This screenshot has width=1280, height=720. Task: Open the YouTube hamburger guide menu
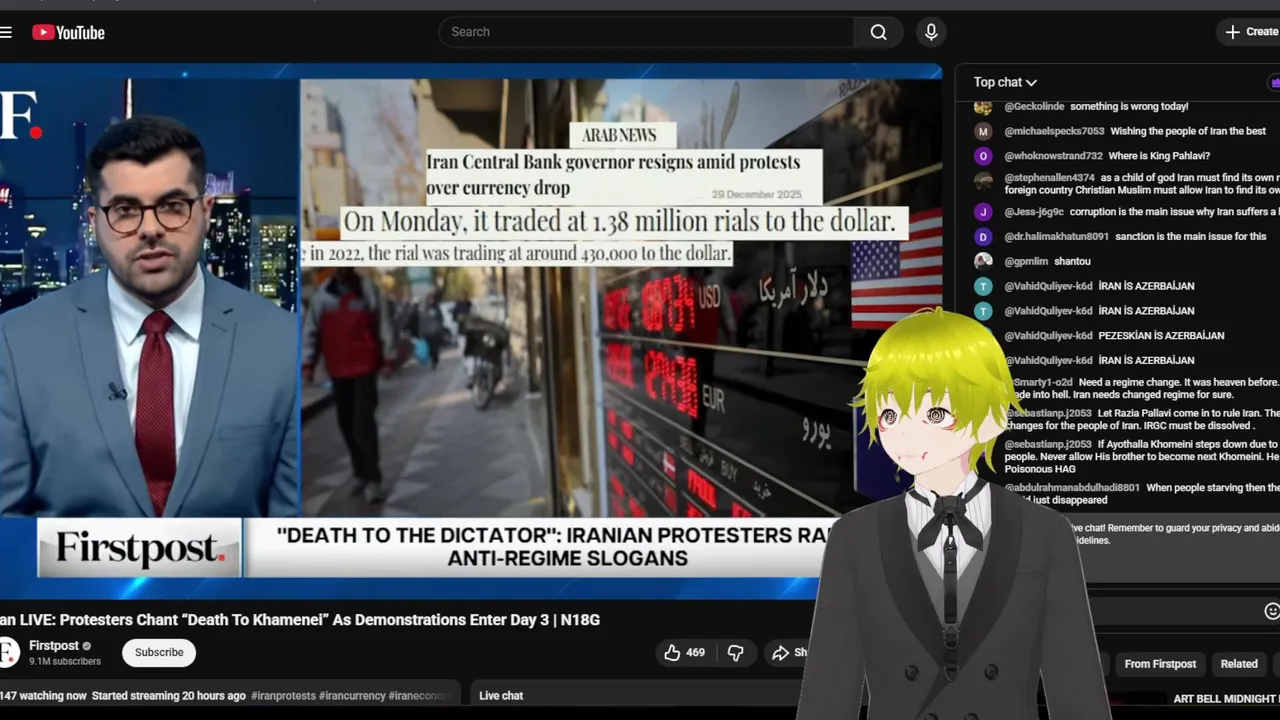6,32
